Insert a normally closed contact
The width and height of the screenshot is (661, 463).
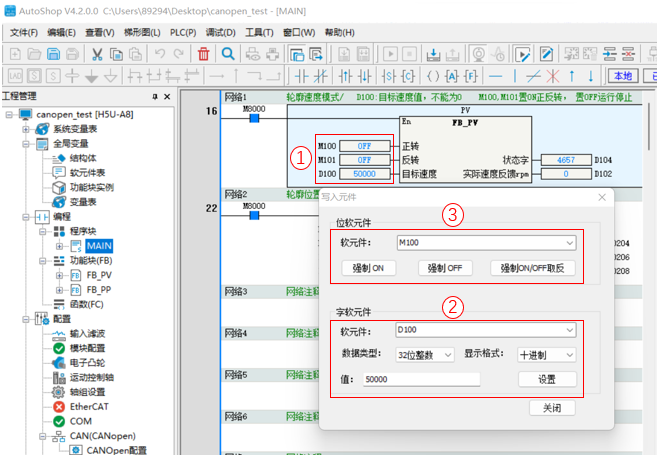click(320, 76)
